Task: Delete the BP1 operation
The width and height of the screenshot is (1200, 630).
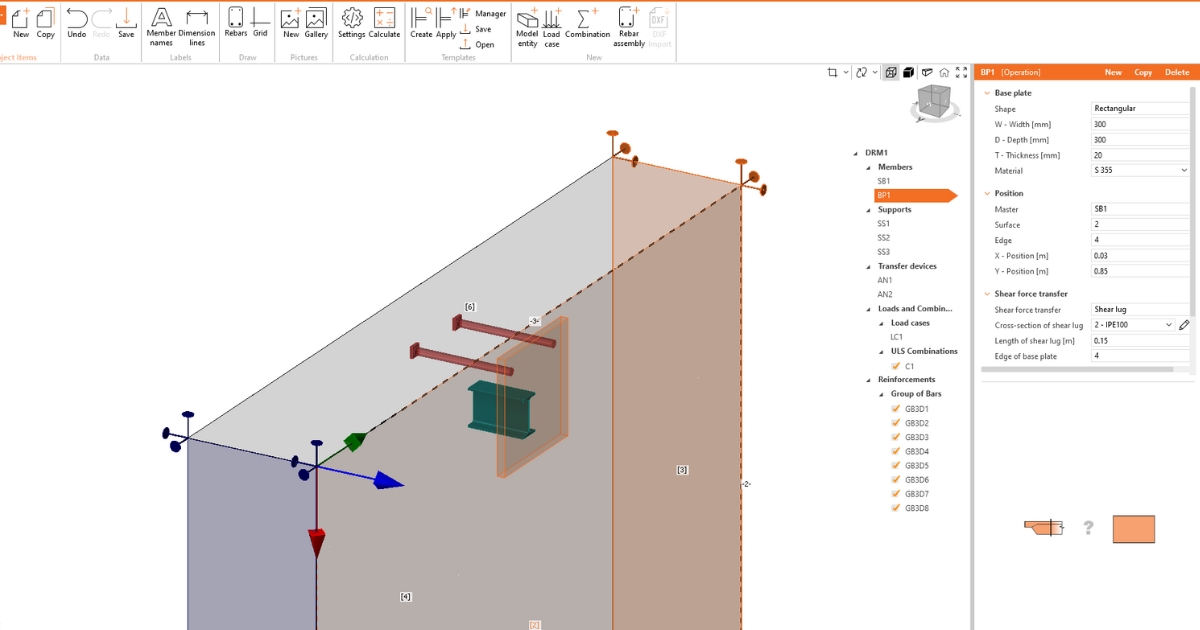Action: coord(1177,71)
